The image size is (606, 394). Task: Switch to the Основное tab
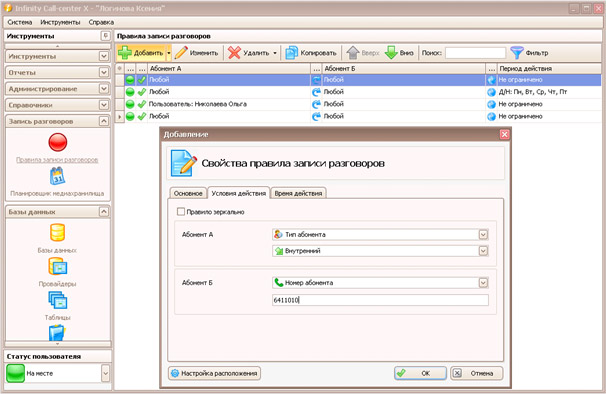pos(188,193)
